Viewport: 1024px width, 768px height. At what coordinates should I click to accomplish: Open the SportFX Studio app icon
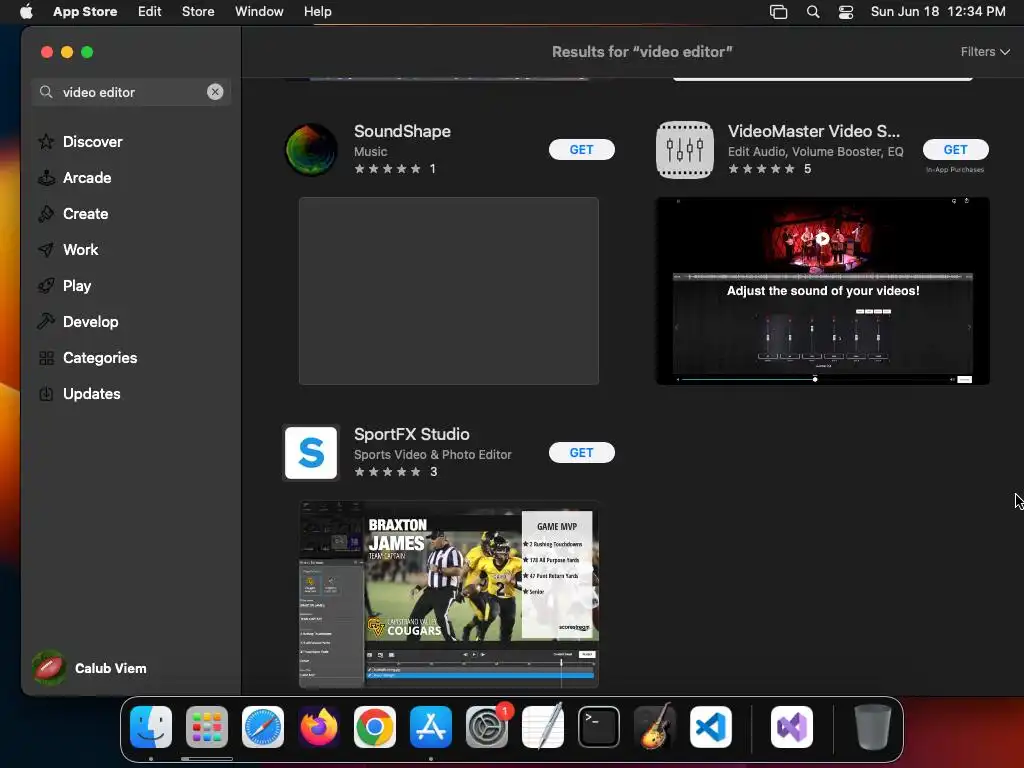tap(312, 453)
